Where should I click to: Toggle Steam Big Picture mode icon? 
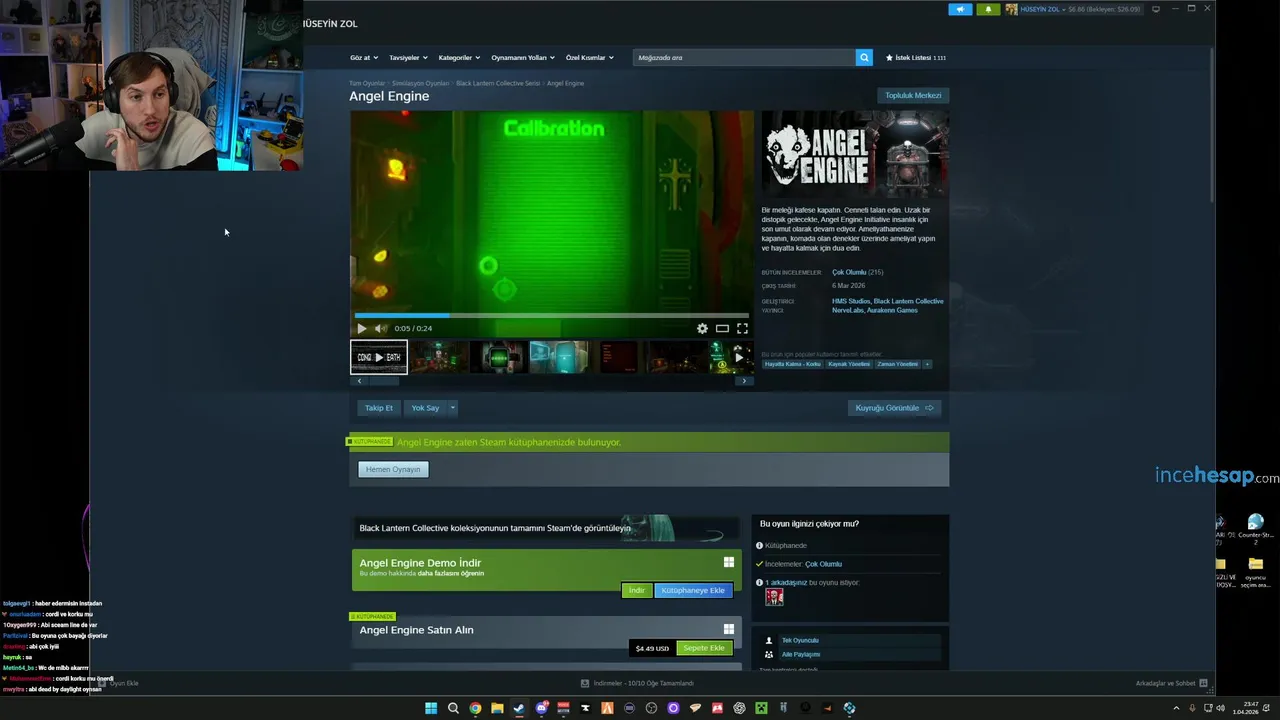pos(1156,9)
